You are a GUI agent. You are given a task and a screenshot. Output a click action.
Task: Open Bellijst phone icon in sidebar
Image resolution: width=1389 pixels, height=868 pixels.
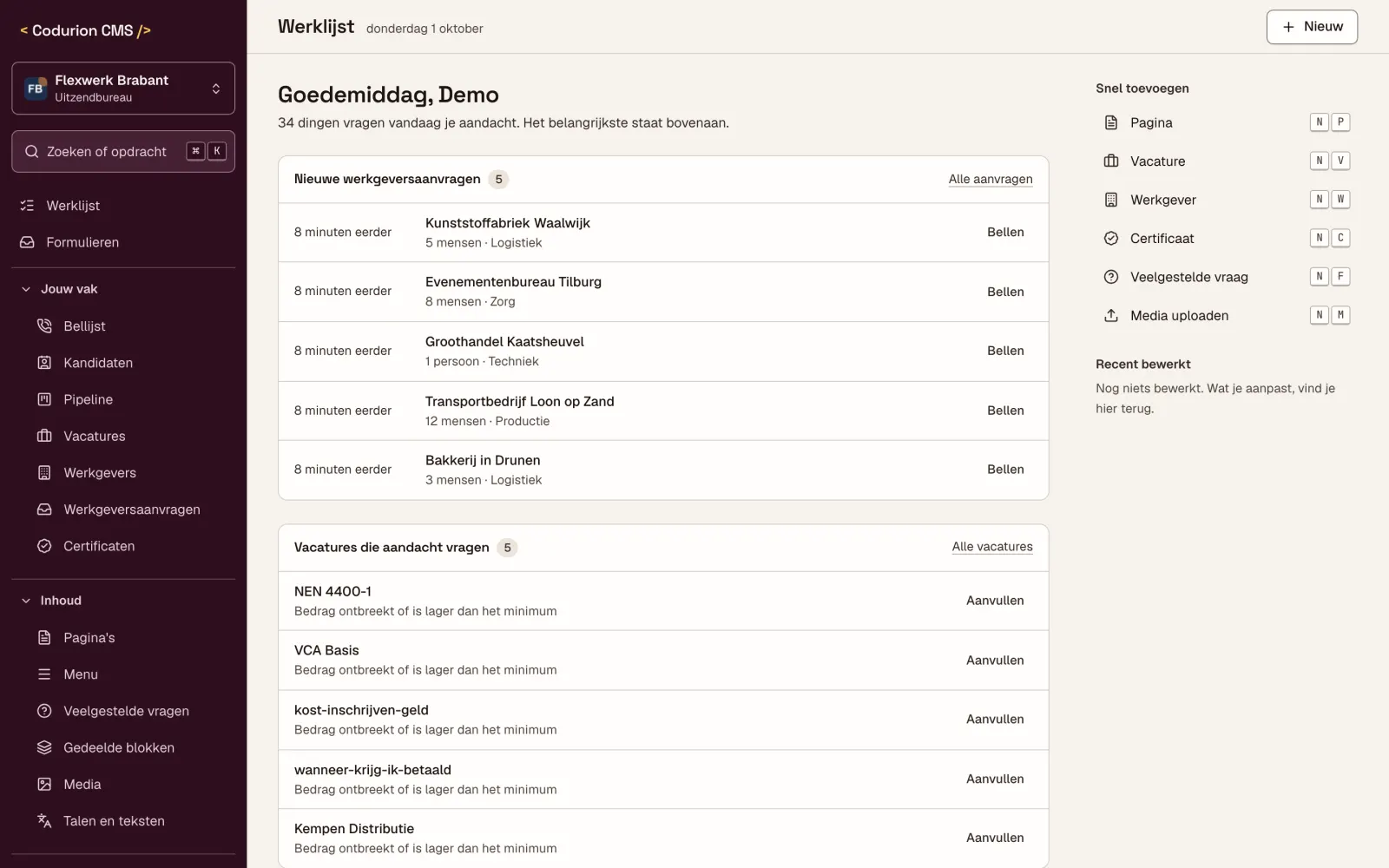click(x=44, y=326)
